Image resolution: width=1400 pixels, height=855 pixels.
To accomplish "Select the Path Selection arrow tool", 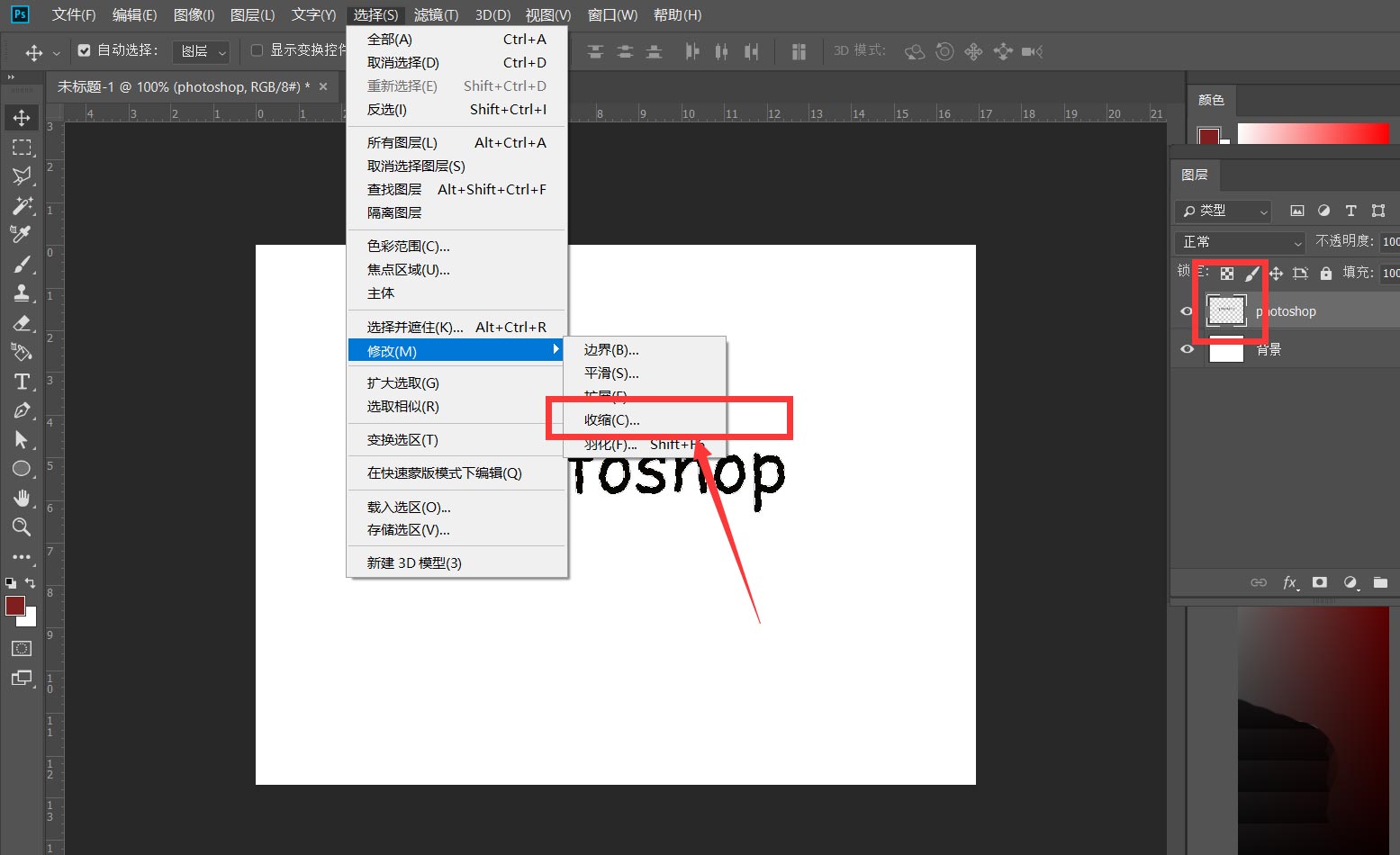I will click(22, 439).
